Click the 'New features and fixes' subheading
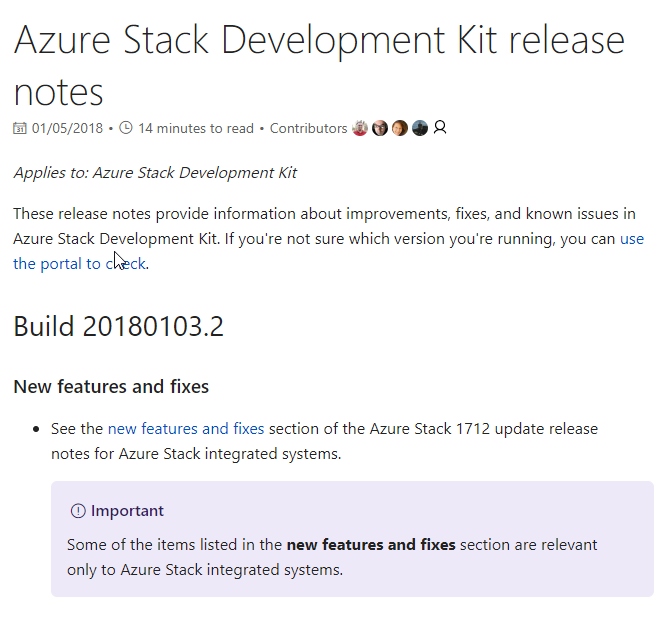Screen dimensions: 665x623 tap(111, 387)
